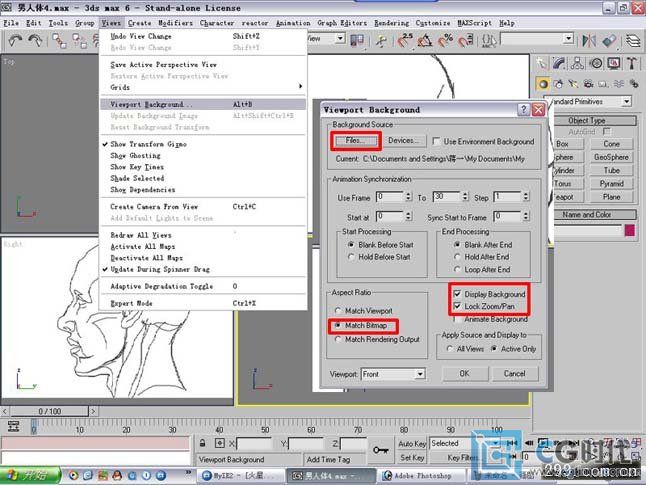Click the Select and Manipulate icon
Image resolution: width=646 pixels, height=485 pixels.
pyautogui.click(x=382, y=40)
